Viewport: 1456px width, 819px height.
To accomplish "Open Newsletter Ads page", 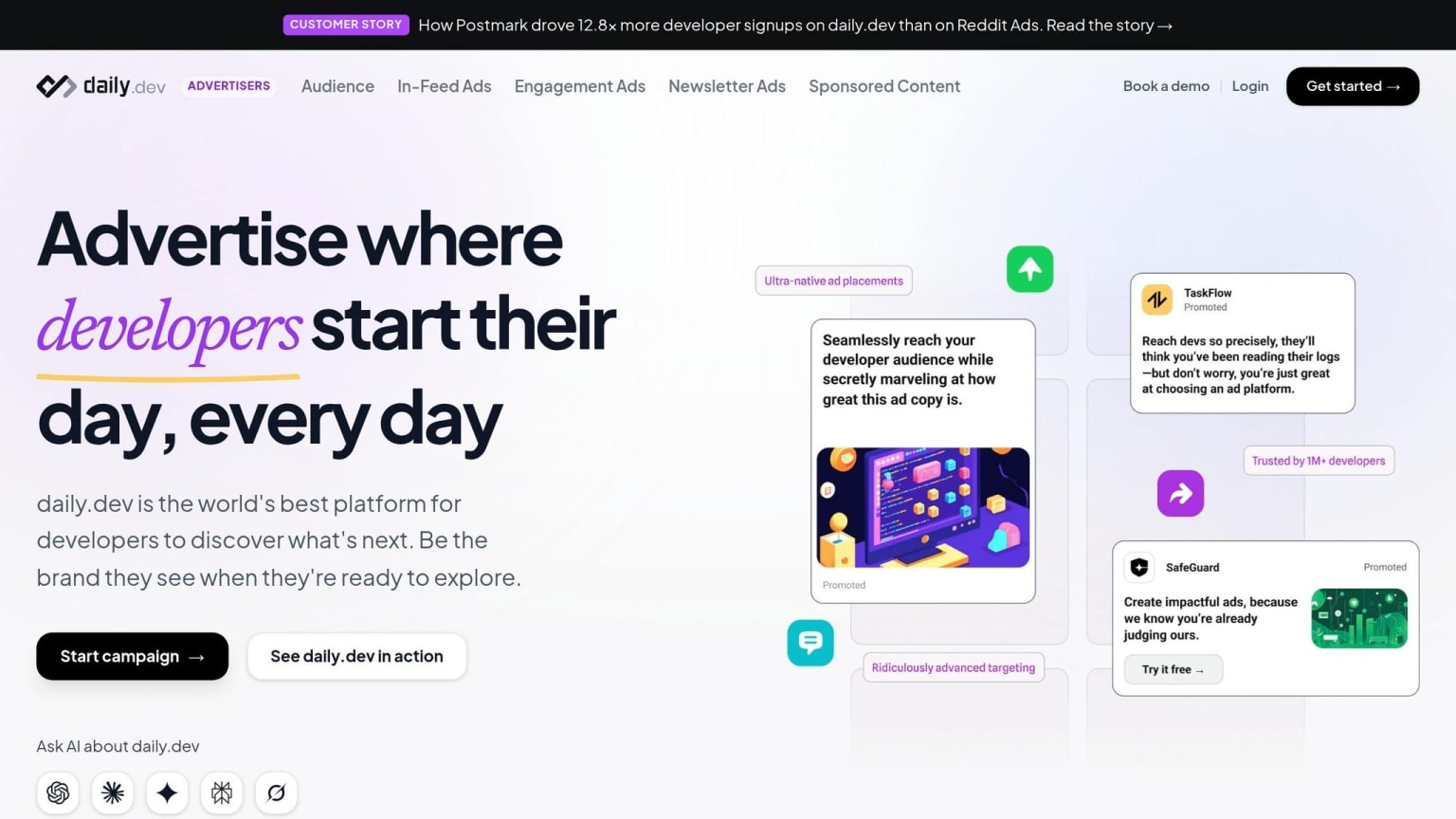I will click(727, 86).
